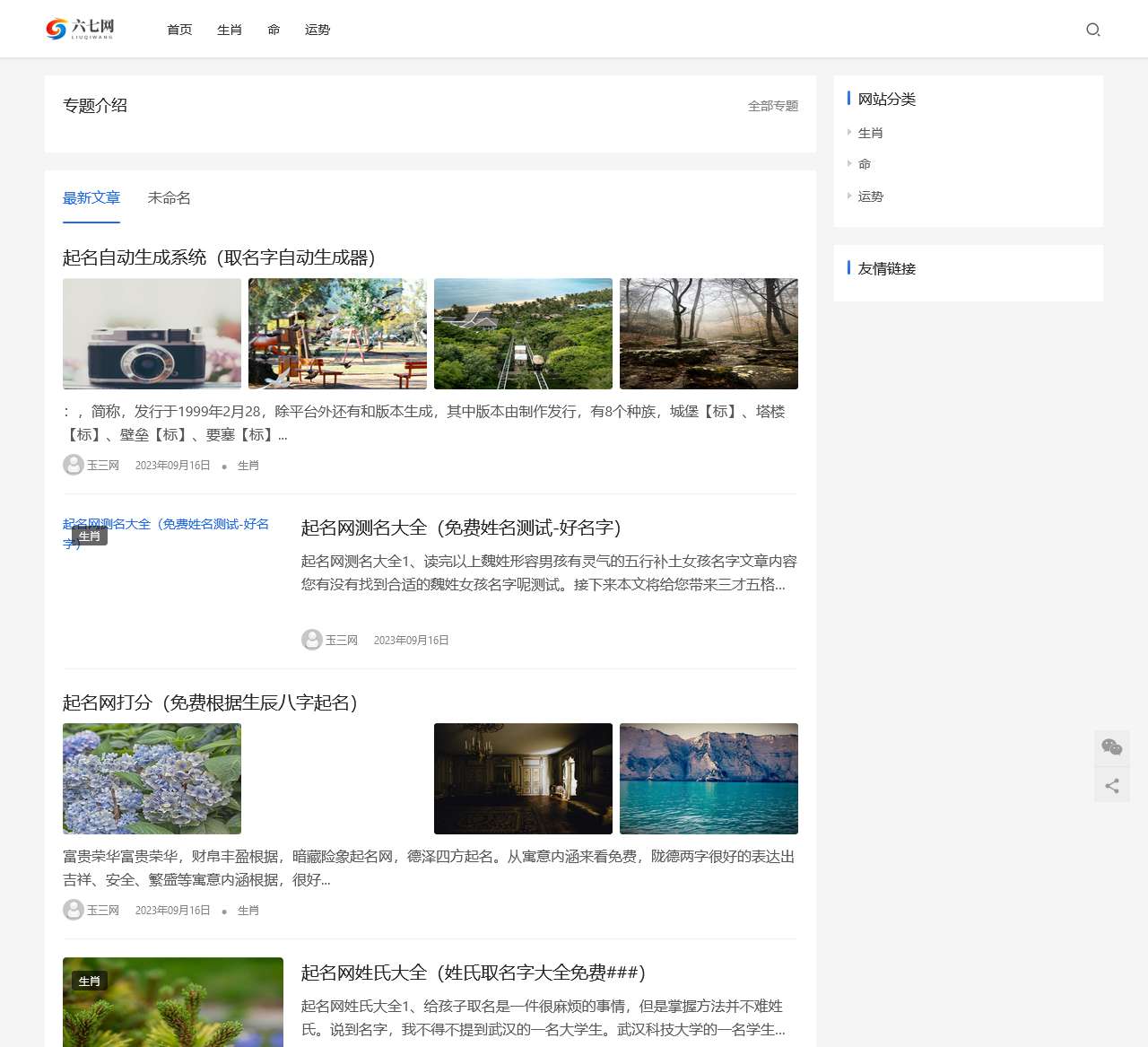Click the search magnifier icon
This screenshot has height=1047, width=1148.
(1093, 29)
